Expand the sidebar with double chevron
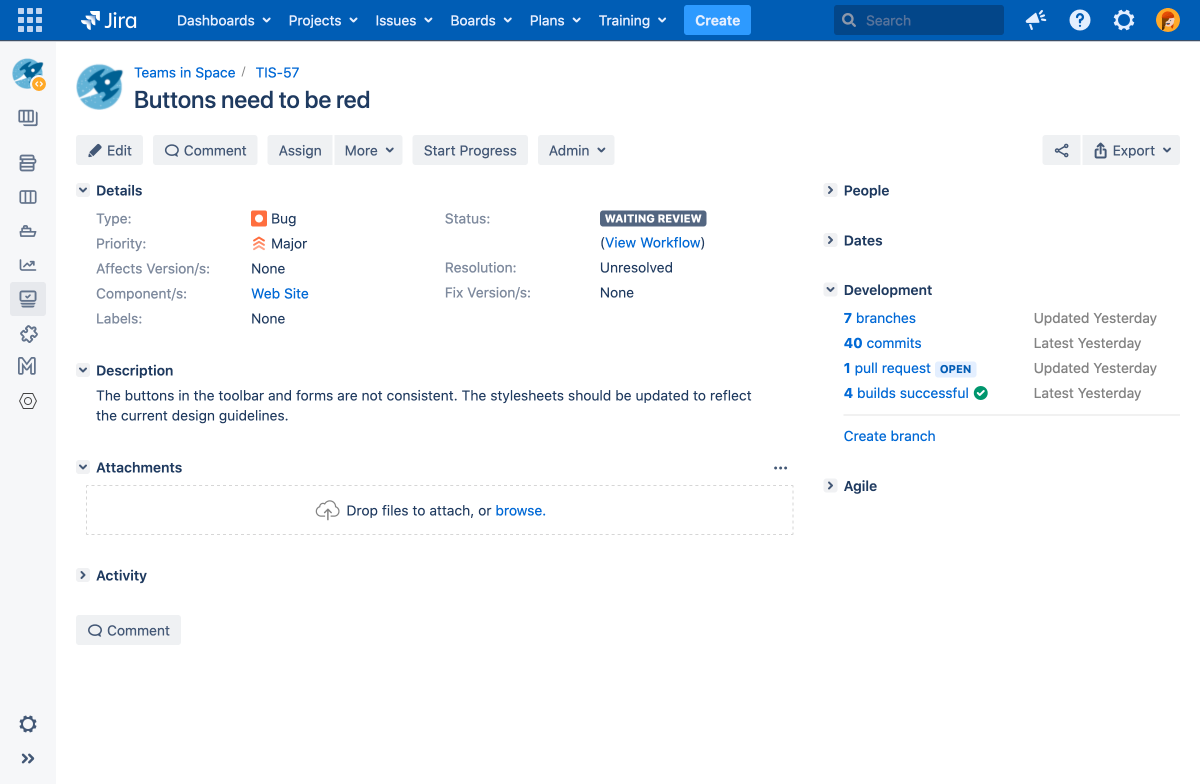1200x784 pixels. point(28,758)
